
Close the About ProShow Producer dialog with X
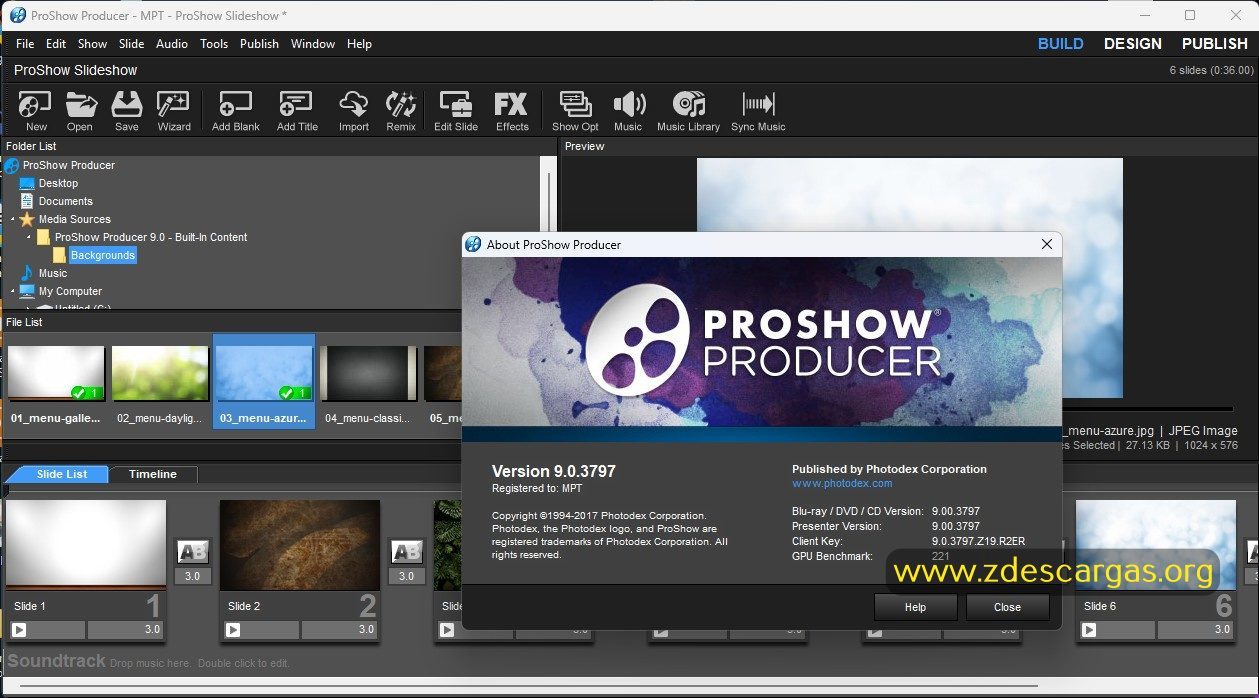click(x=1047, y=244)
